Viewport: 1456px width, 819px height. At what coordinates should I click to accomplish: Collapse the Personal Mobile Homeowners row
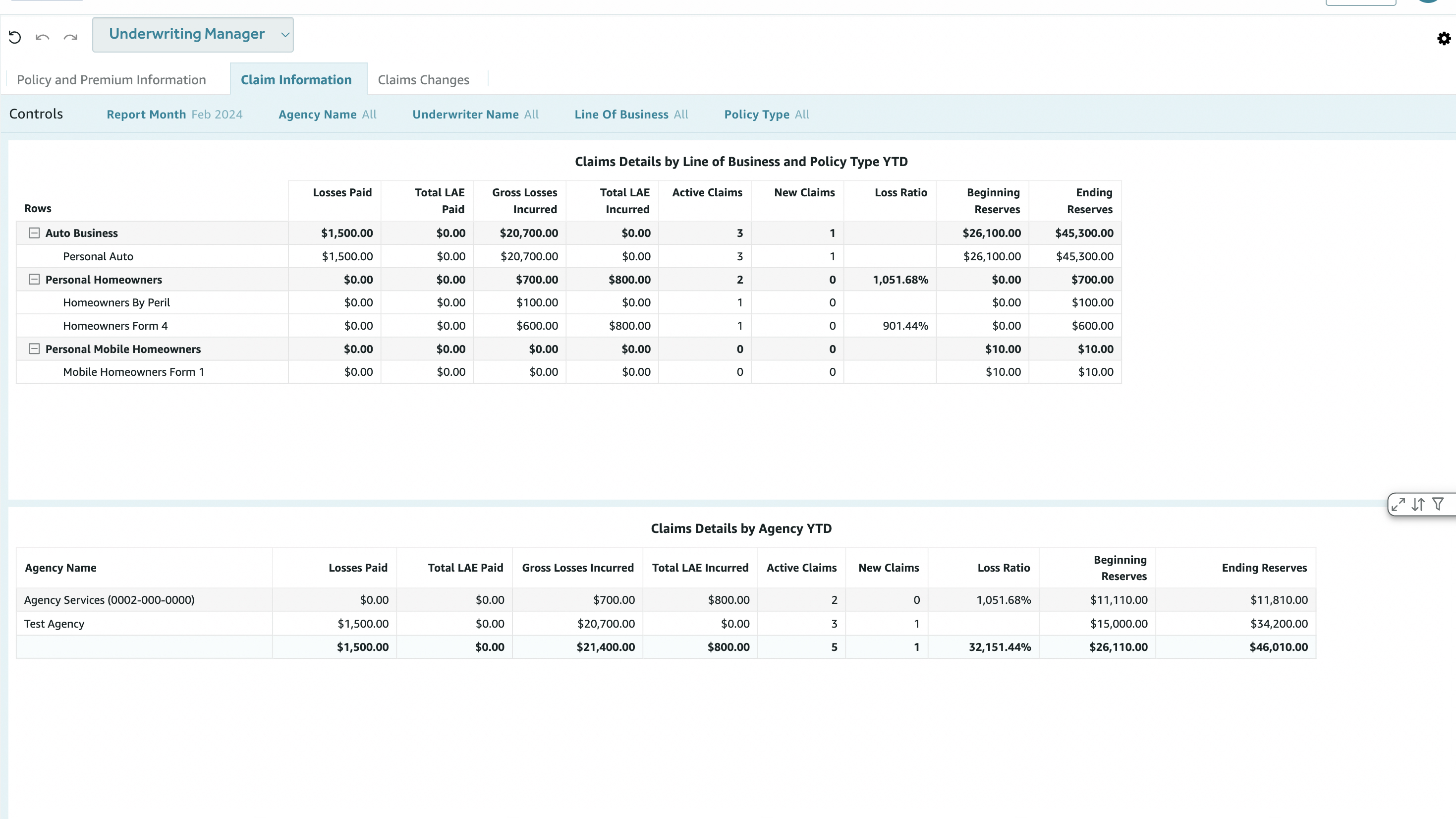(x=34, y=349)
